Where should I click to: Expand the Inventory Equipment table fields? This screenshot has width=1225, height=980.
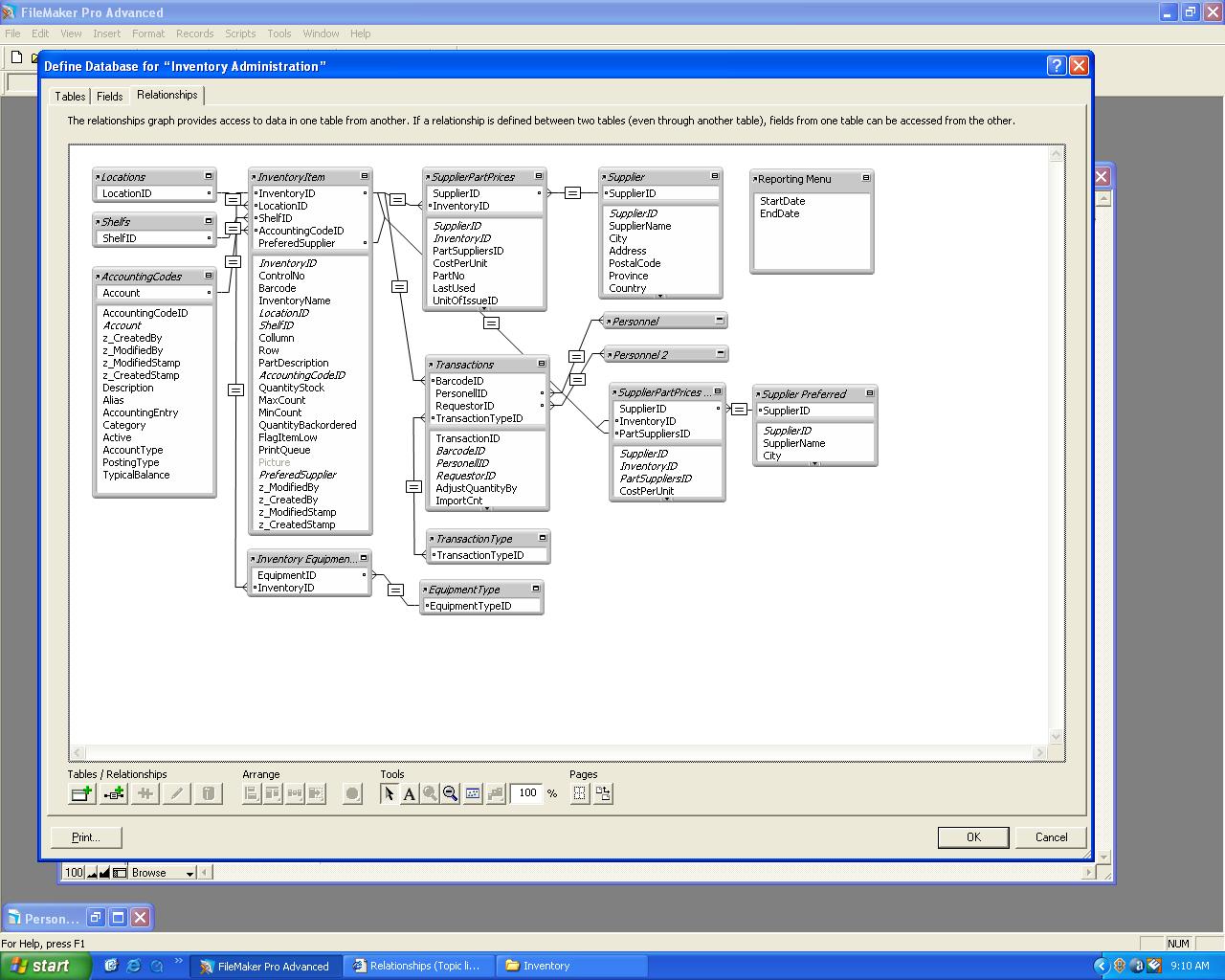point(364,558)
